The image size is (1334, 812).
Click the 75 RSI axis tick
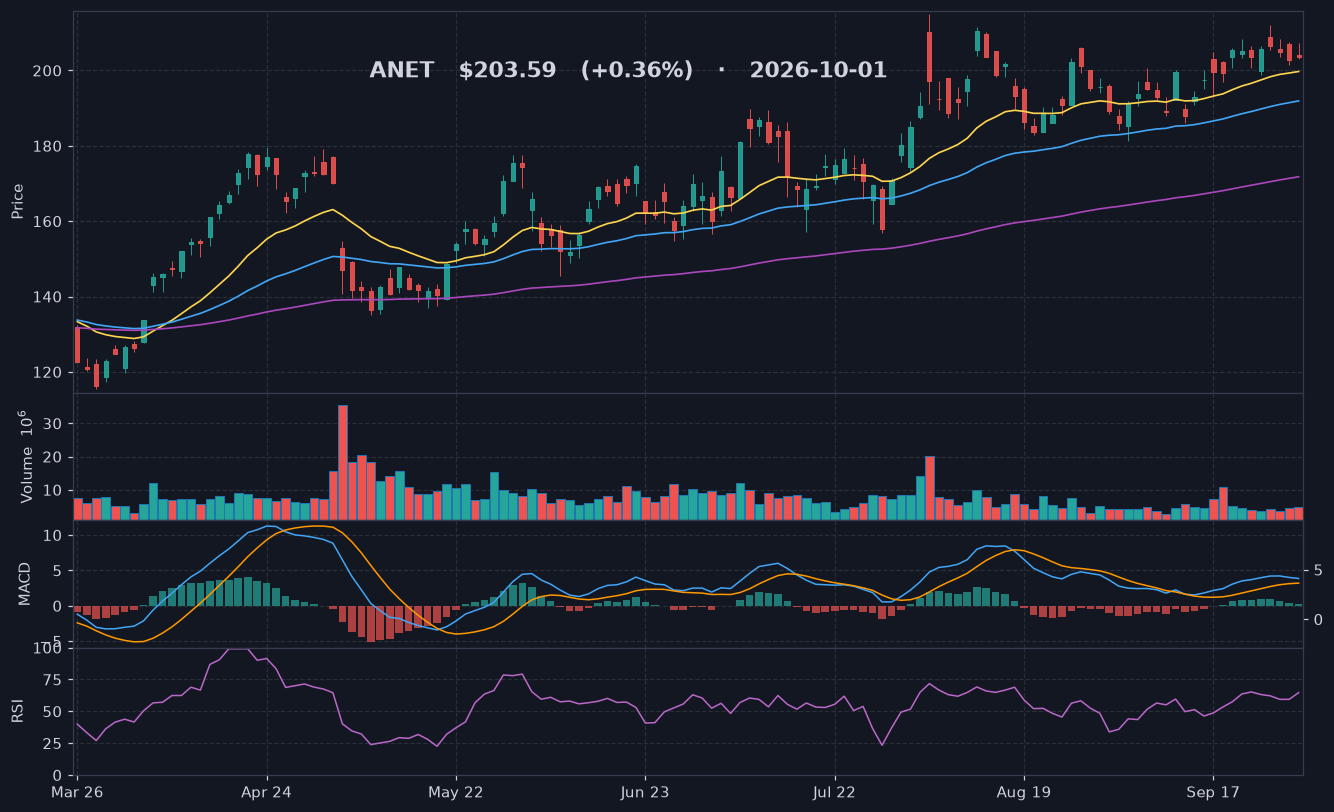click(x=55, y=680)
